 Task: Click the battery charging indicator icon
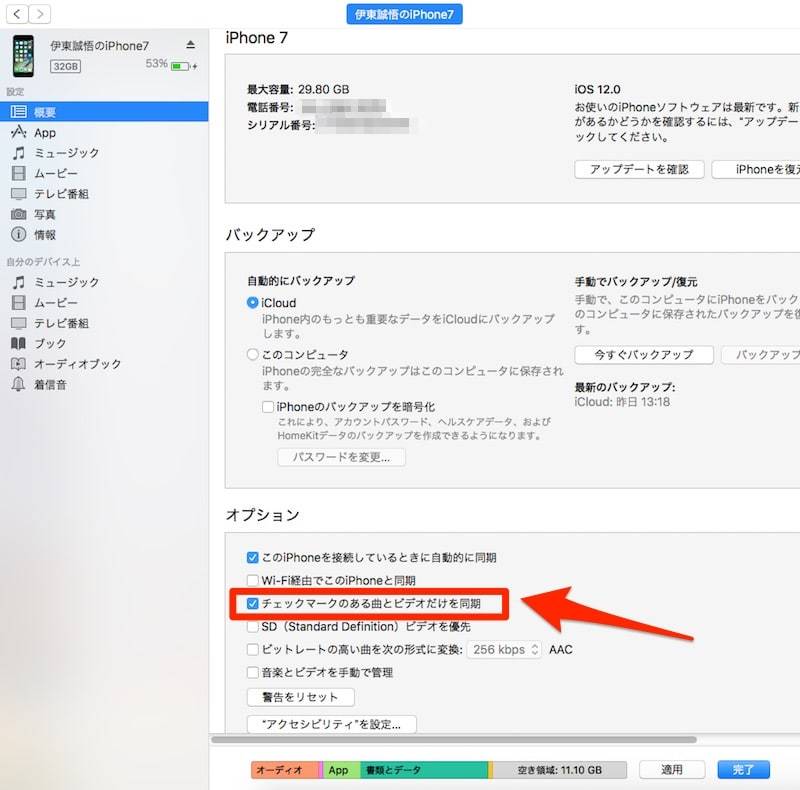184,66
